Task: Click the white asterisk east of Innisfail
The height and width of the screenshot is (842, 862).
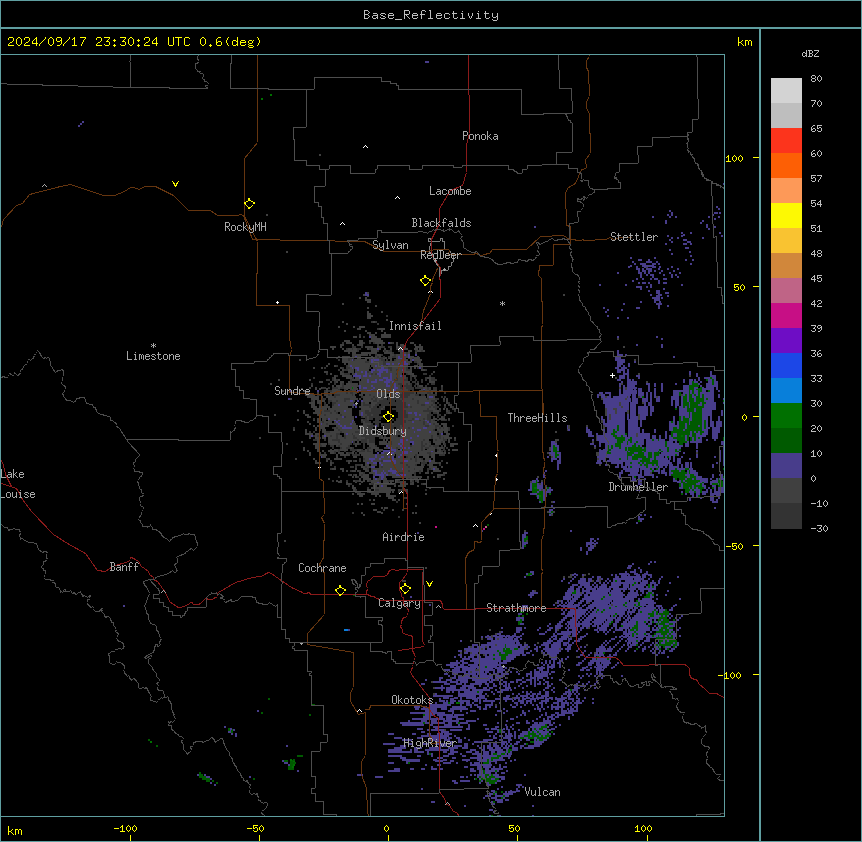Action: [502, 303]
